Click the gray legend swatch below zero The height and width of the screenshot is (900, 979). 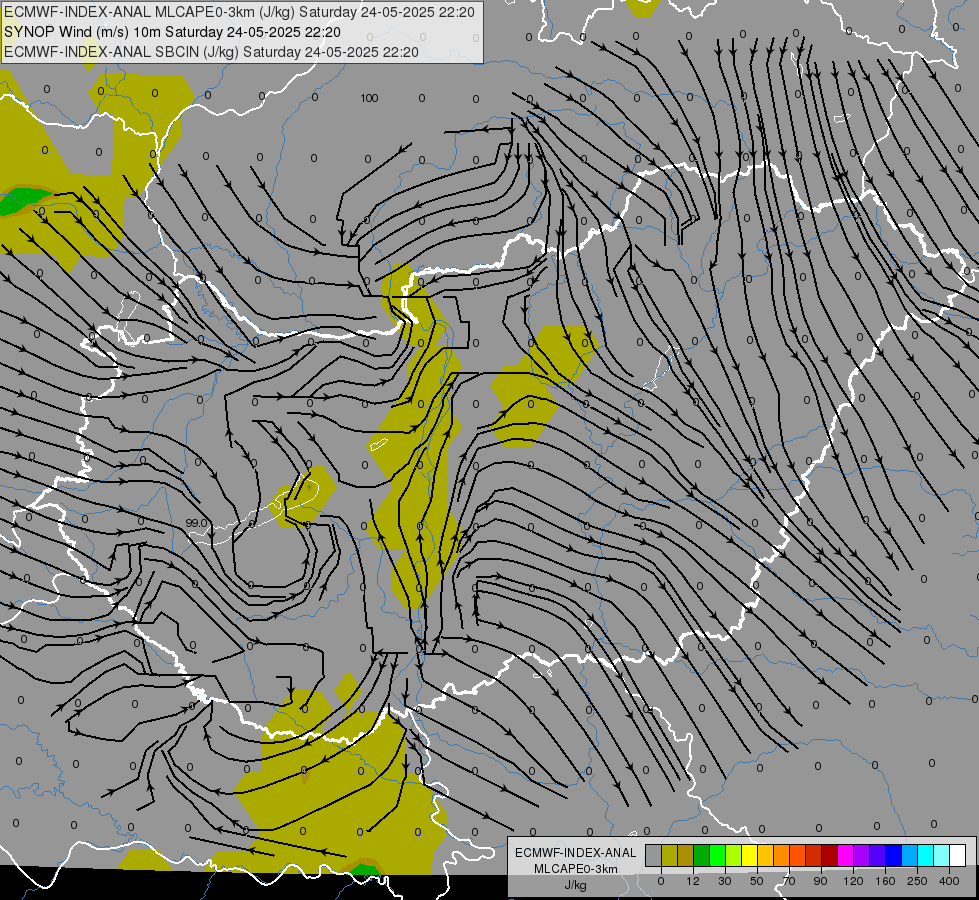(x=653, y=856)
